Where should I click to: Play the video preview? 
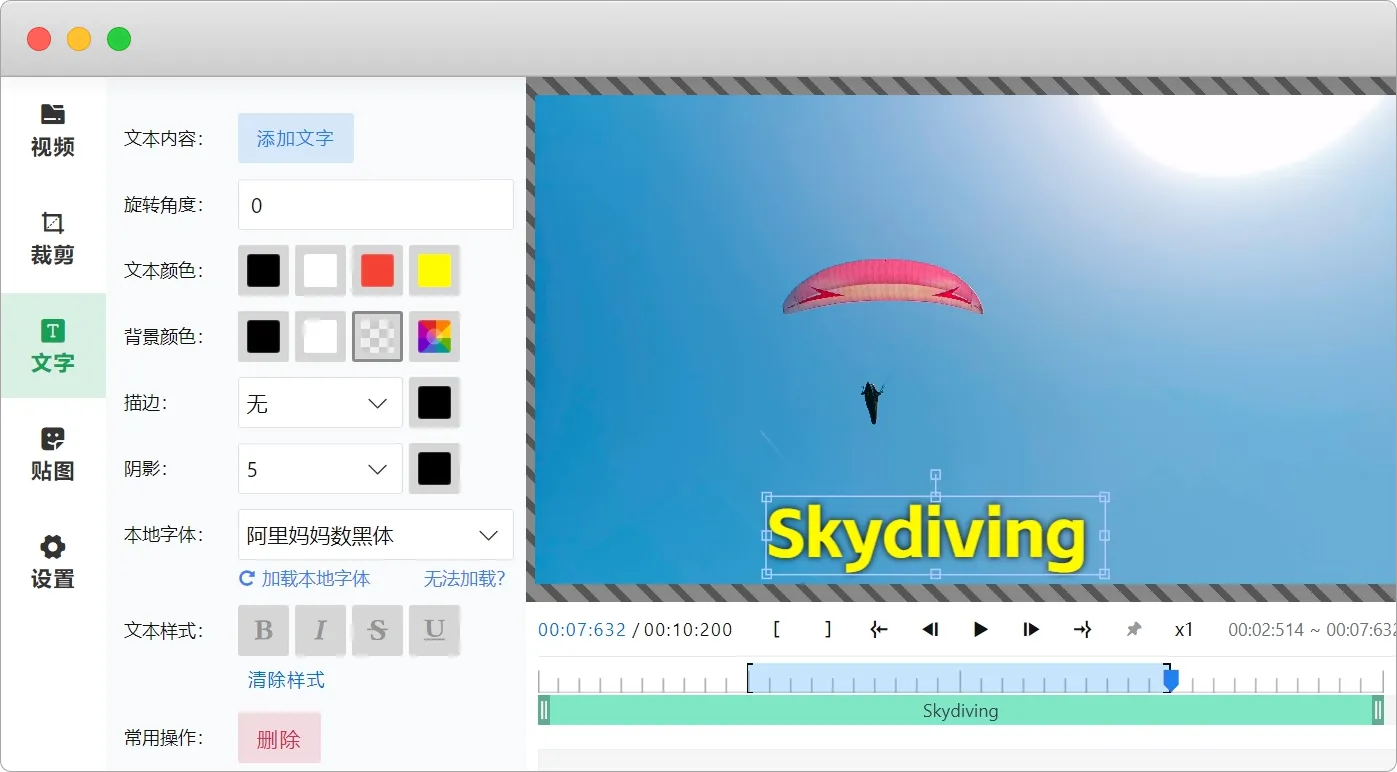pos(981,629)
